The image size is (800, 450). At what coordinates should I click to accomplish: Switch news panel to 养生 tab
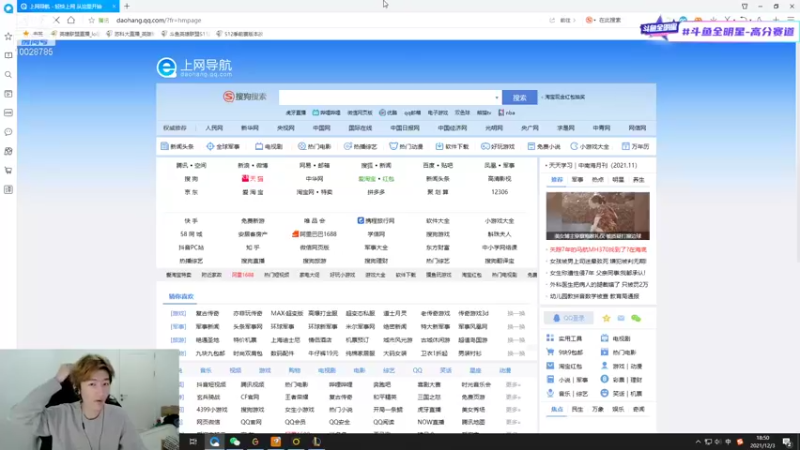point(638,180)
